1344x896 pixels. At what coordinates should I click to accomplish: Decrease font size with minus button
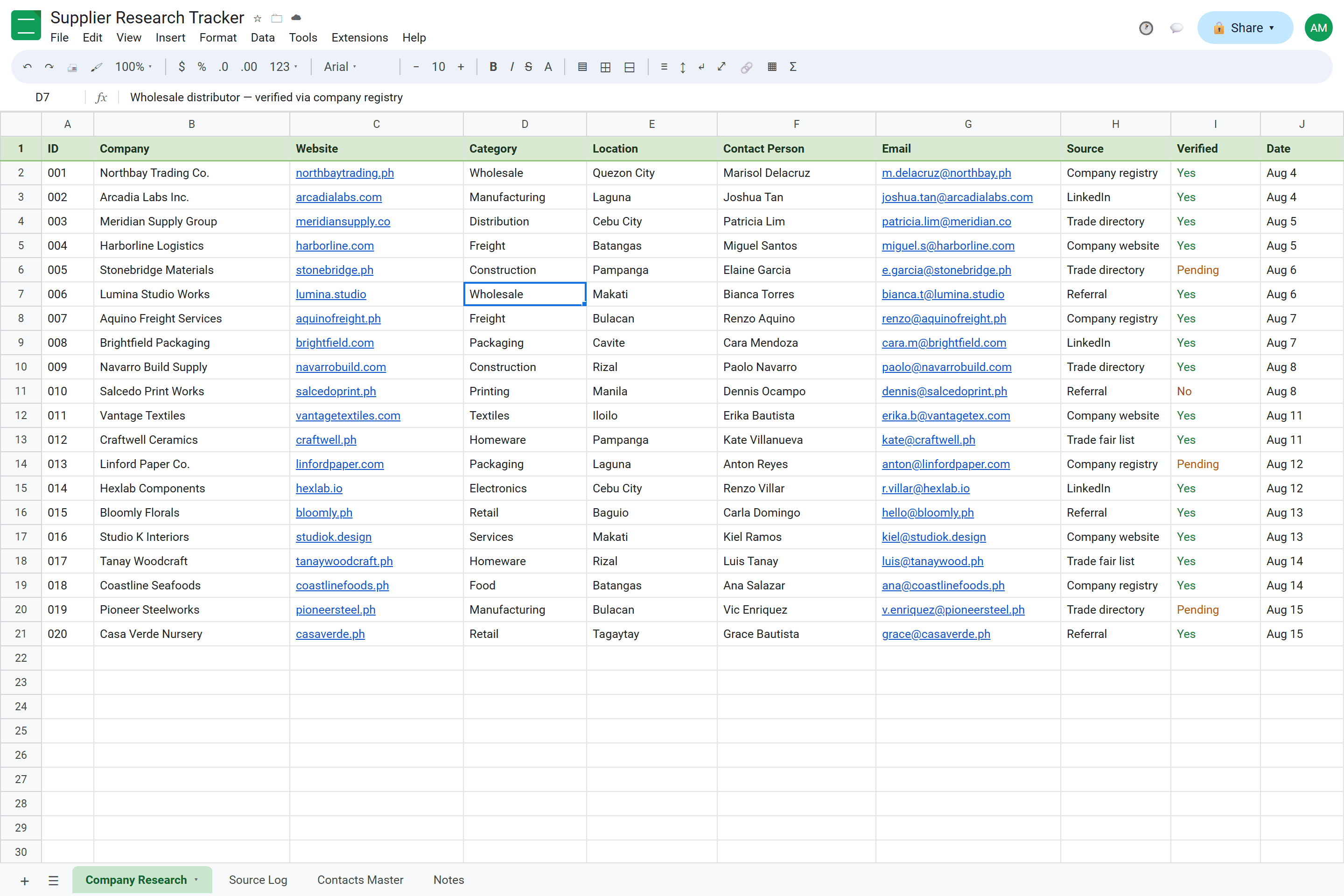pyautogui.click(x=416, y=67)
